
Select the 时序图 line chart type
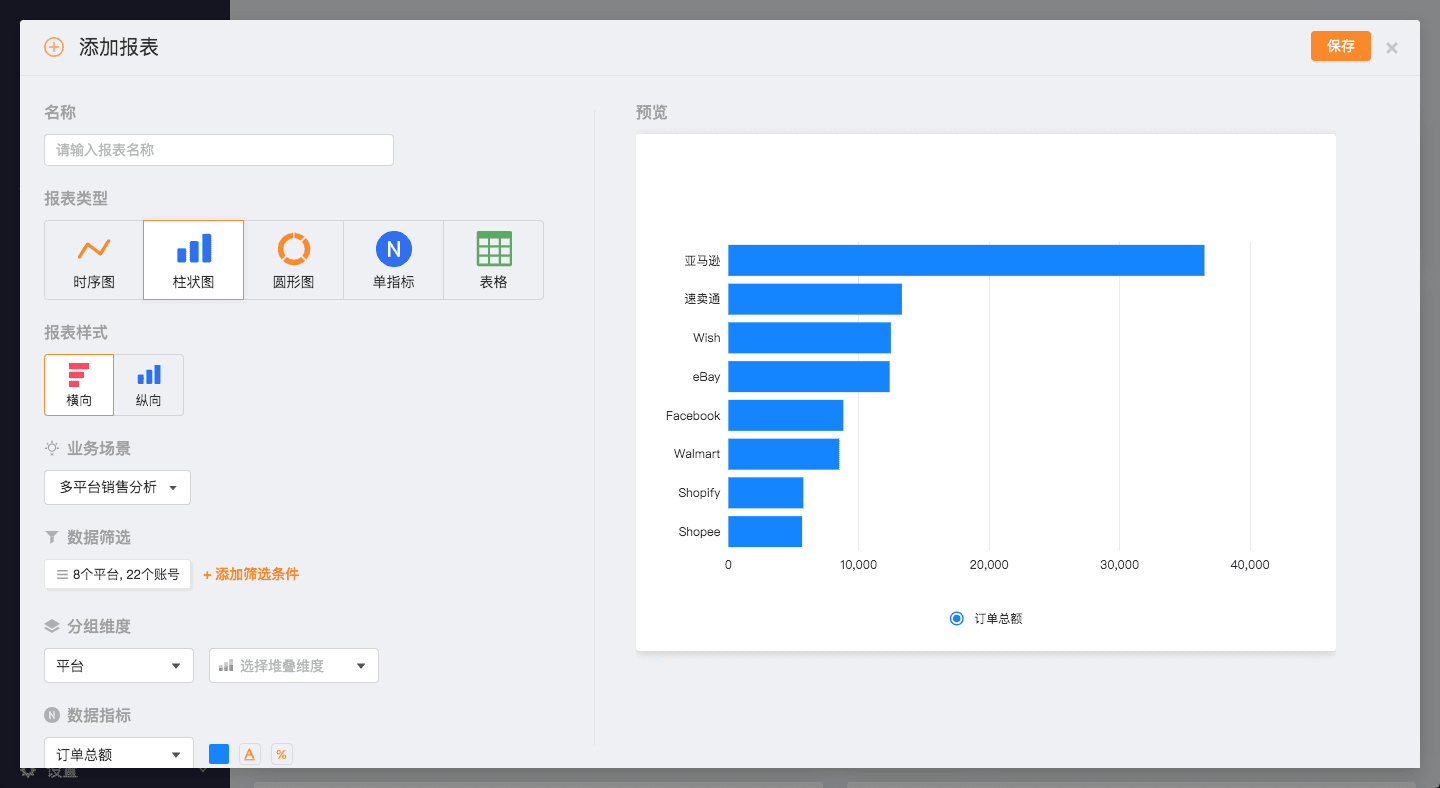pyautogui.click(x=94, y=260)
